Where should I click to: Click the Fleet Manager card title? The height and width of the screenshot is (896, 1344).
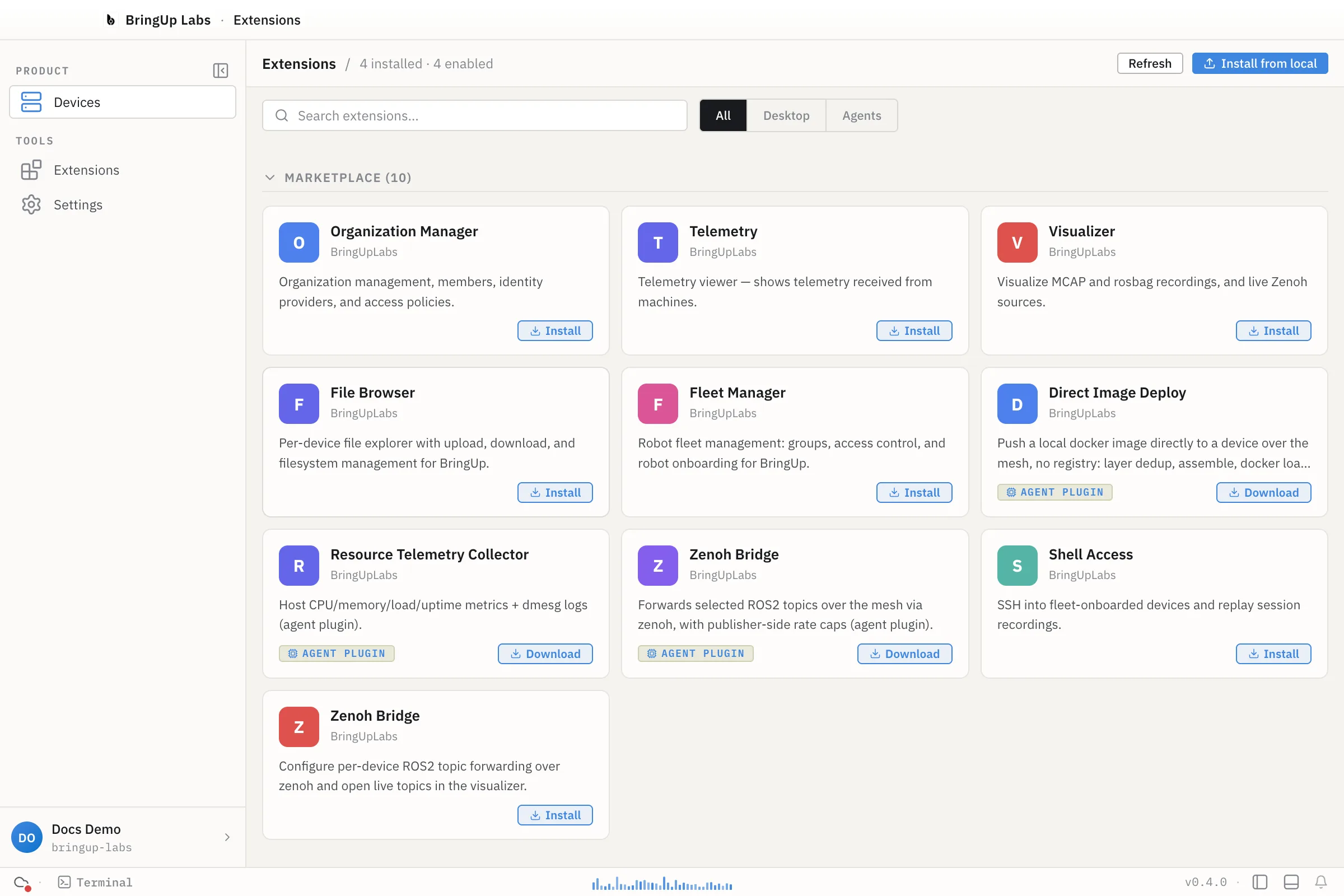737,393
